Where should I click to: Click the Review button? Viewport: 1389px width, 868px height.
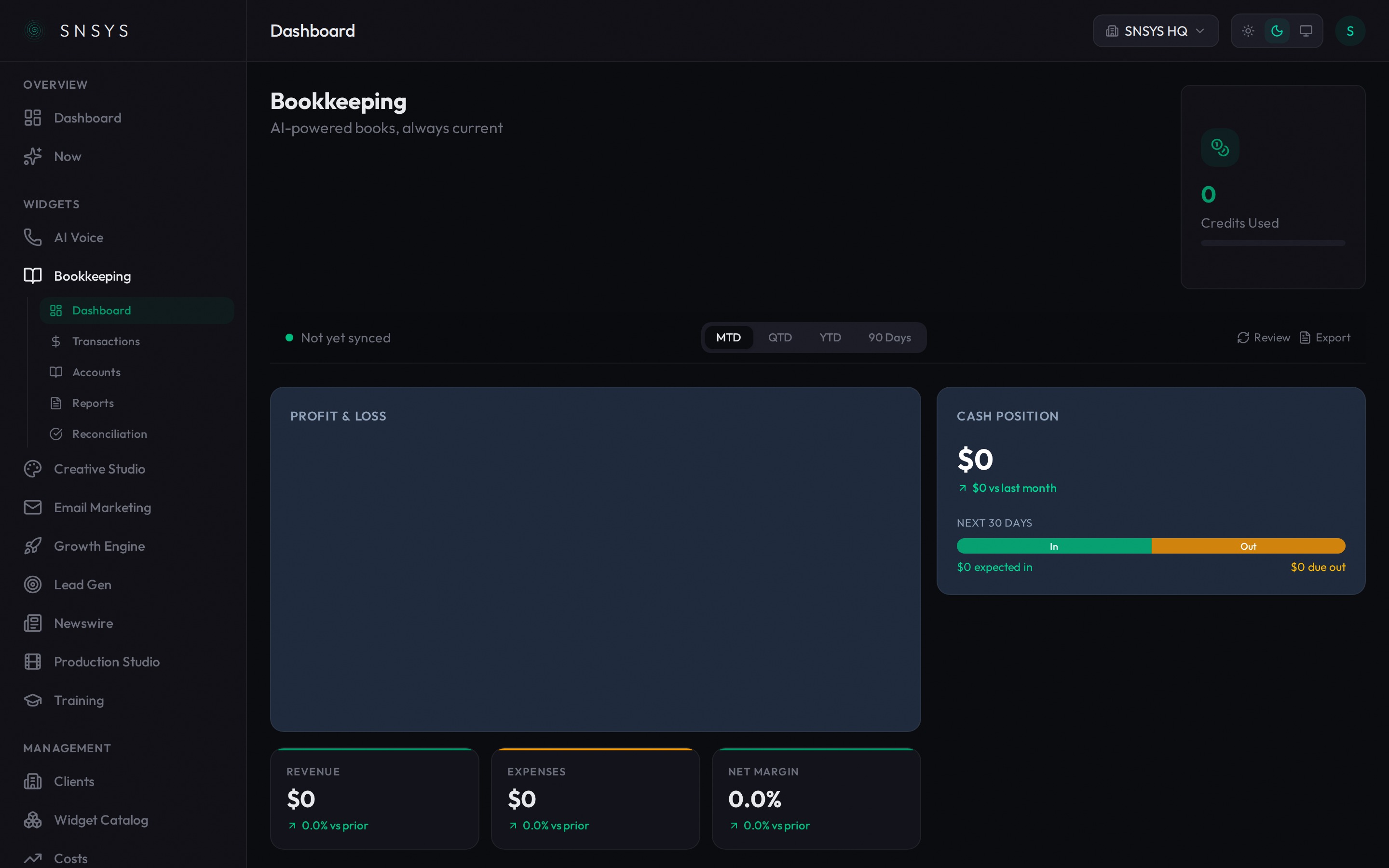pyautogui.click(x=1264, y=338)
